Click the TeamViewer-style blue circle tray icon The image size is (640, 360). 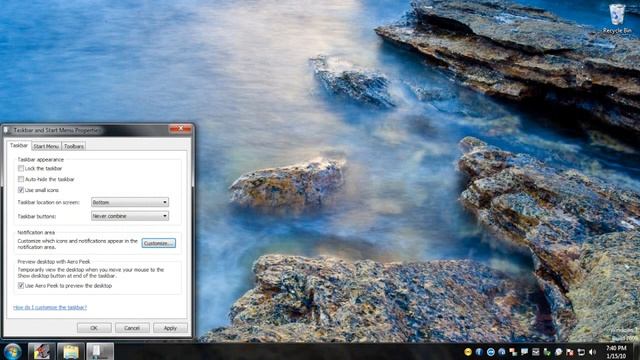click(x=491, y=352)
